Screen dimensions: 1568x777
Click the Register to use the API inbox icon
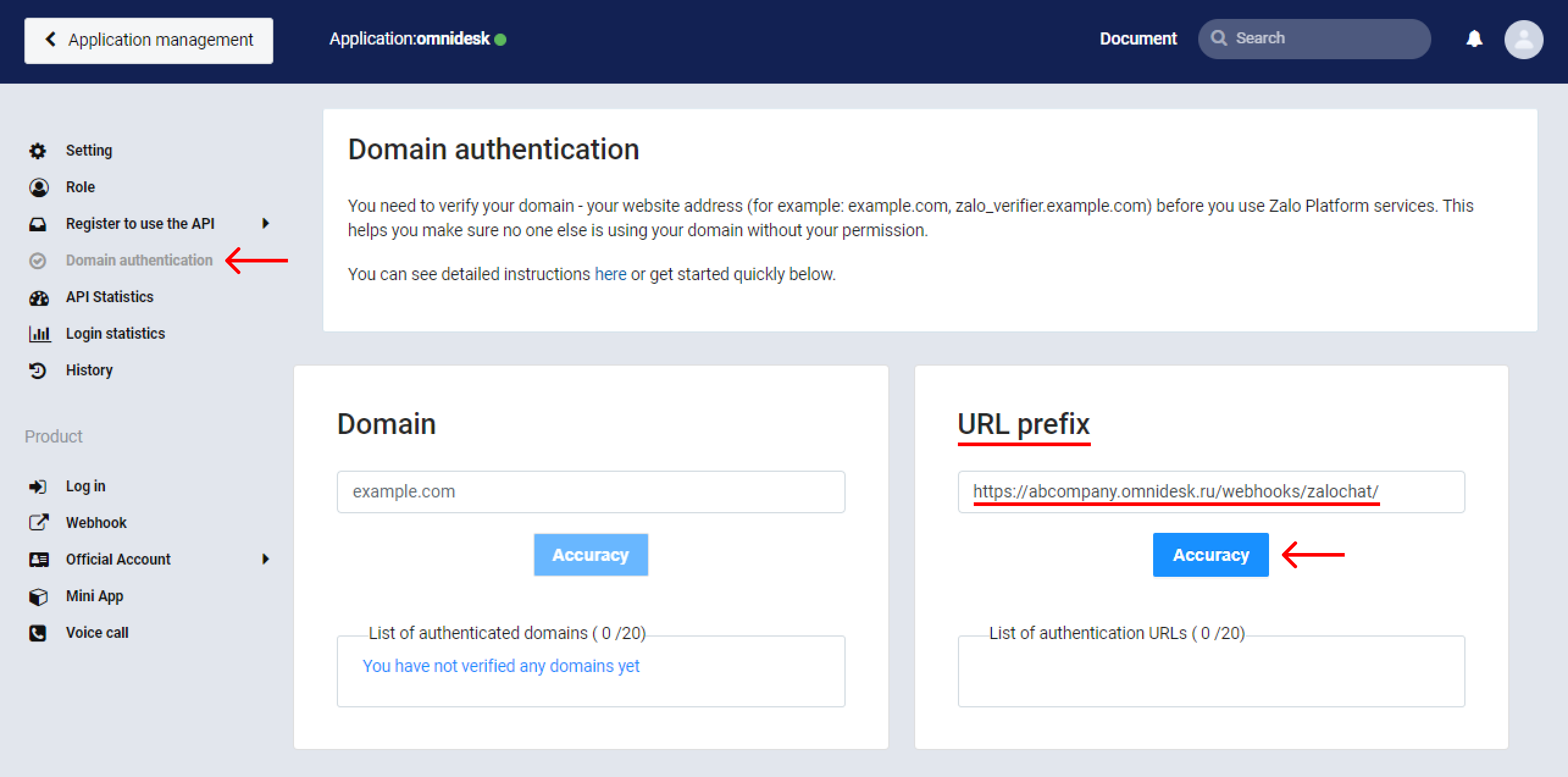[x=38, y=224]
